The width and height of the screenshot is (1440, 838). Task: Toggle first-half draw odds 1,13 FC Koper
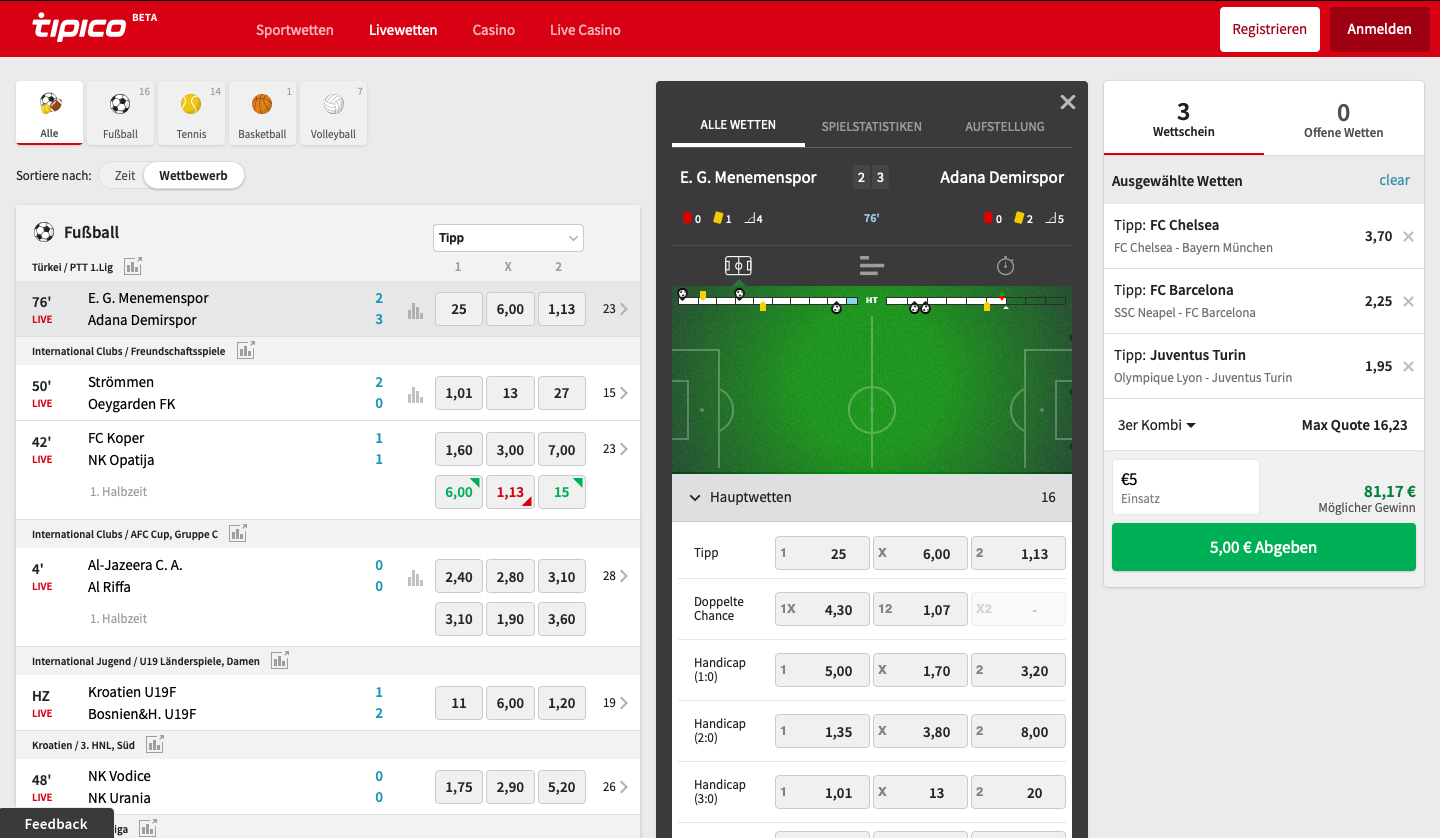click(510, 492)
